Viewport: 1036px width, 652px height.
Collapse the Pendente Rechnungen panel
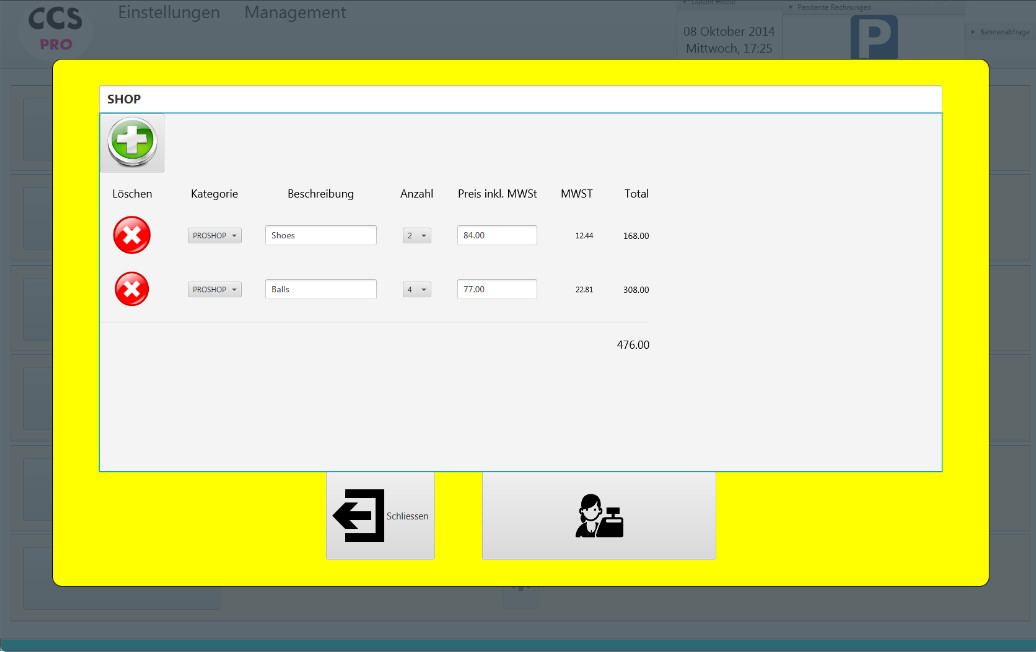pos(830,7)
